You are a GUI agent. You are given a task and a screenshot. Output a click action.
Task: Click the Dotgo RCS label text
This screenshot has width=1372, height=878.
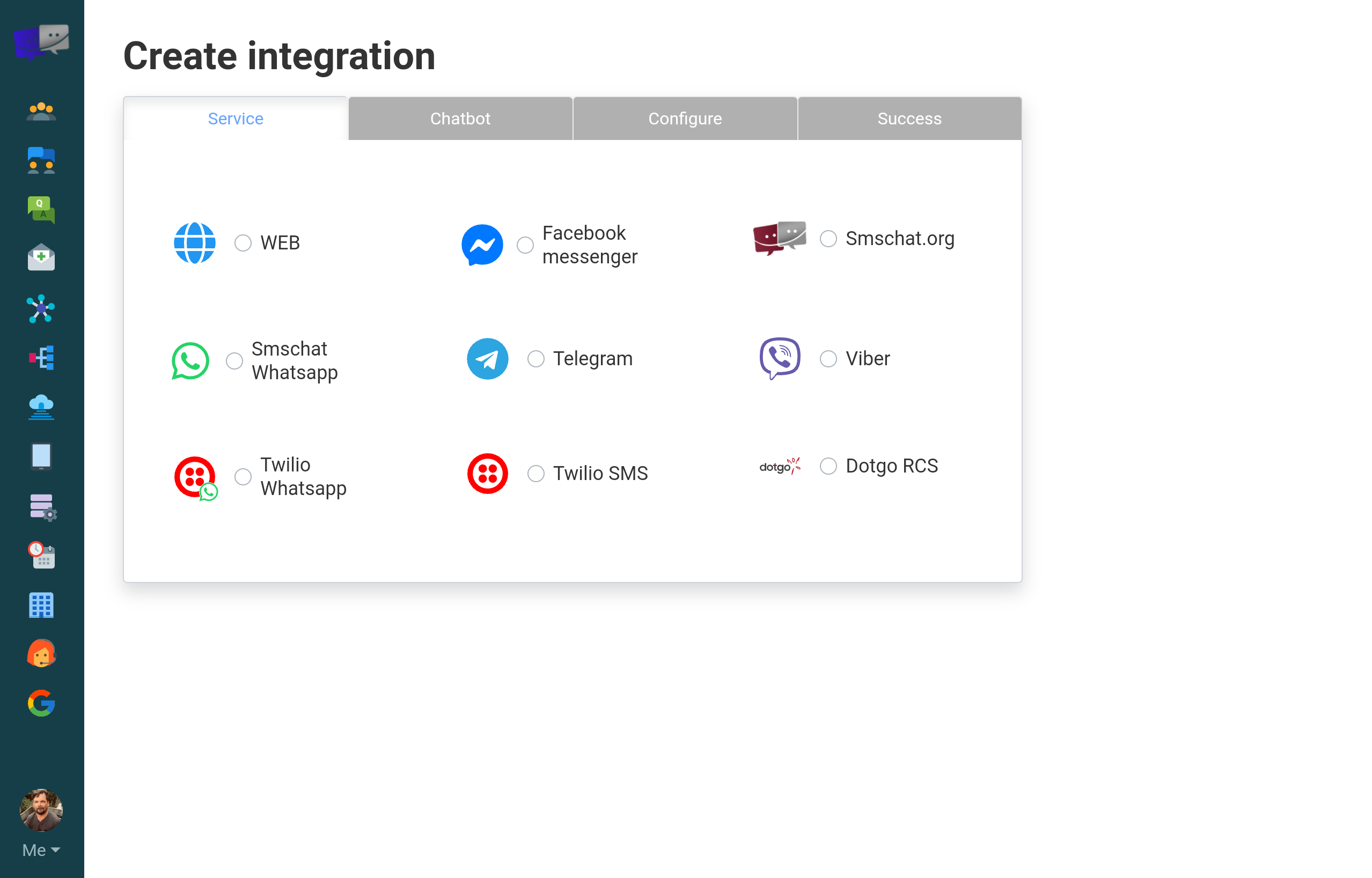pyautogui.click(x=892, y=467)
